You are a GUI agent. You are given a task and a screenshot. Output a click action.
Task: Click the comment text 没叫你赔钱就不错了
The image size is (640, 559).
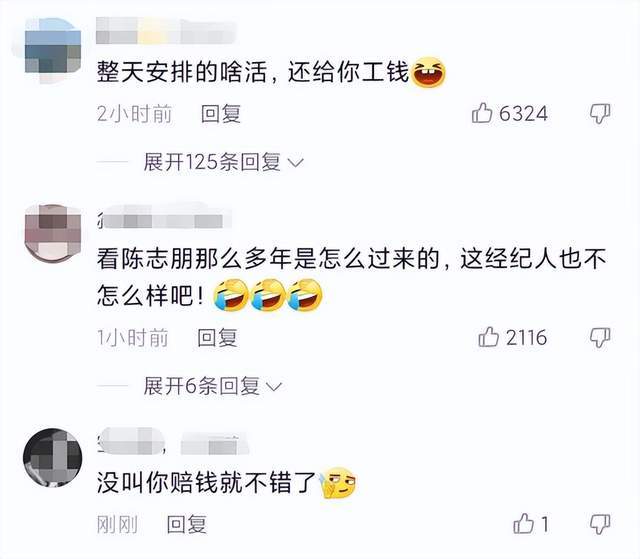coord(207,482)
